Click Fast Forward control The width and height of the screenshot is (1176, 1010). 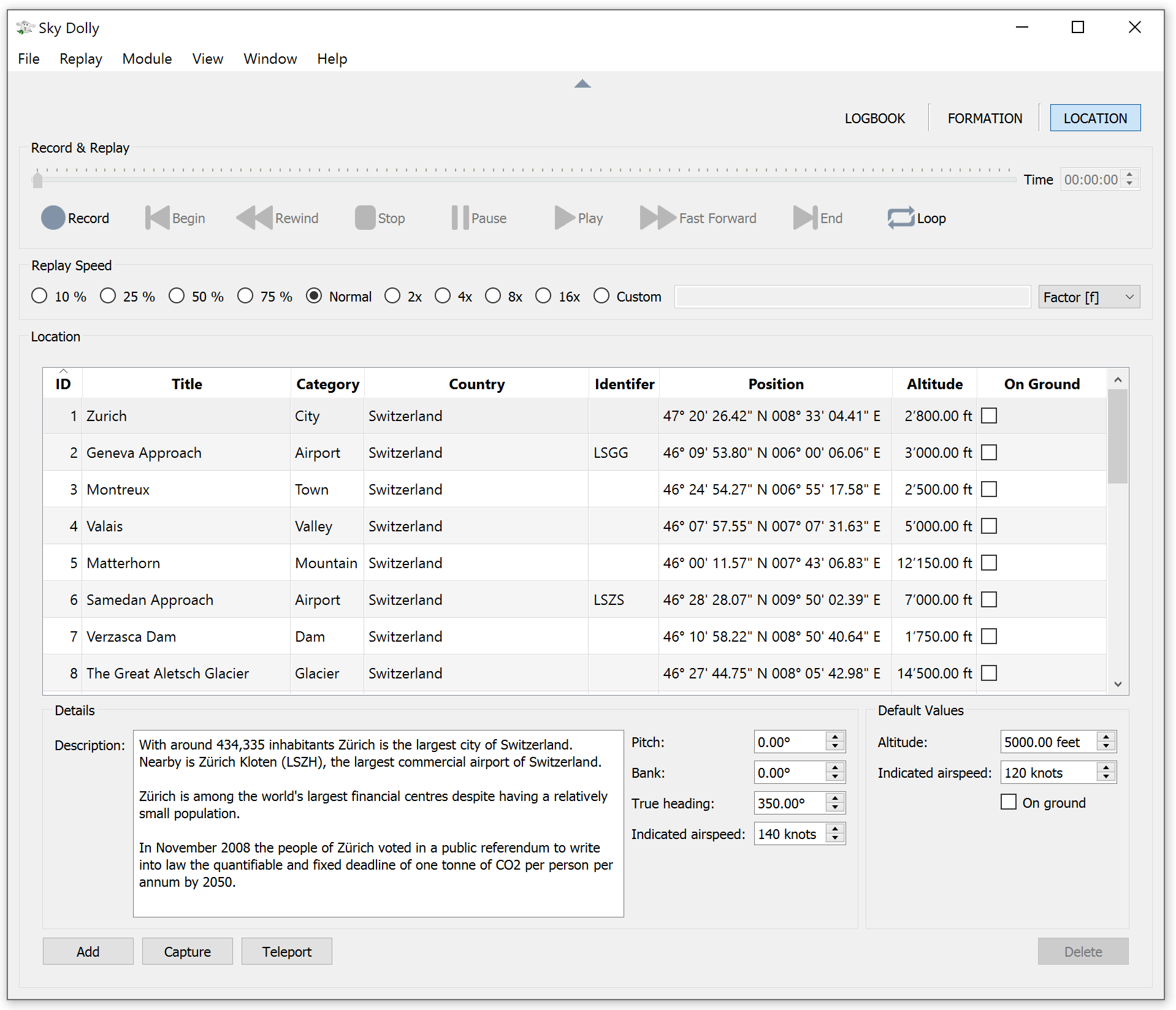[x=698, y=218]
